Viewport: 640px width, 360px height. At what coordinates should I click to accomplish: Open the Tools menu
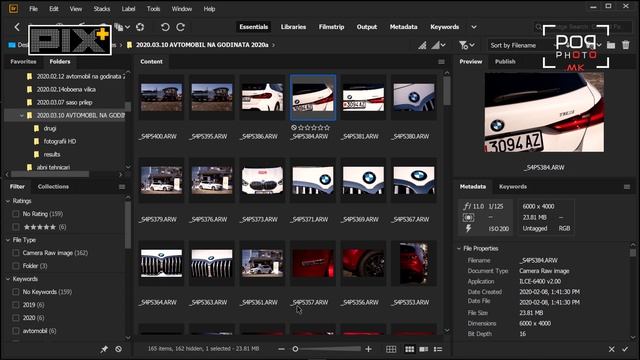click(153, 9)
